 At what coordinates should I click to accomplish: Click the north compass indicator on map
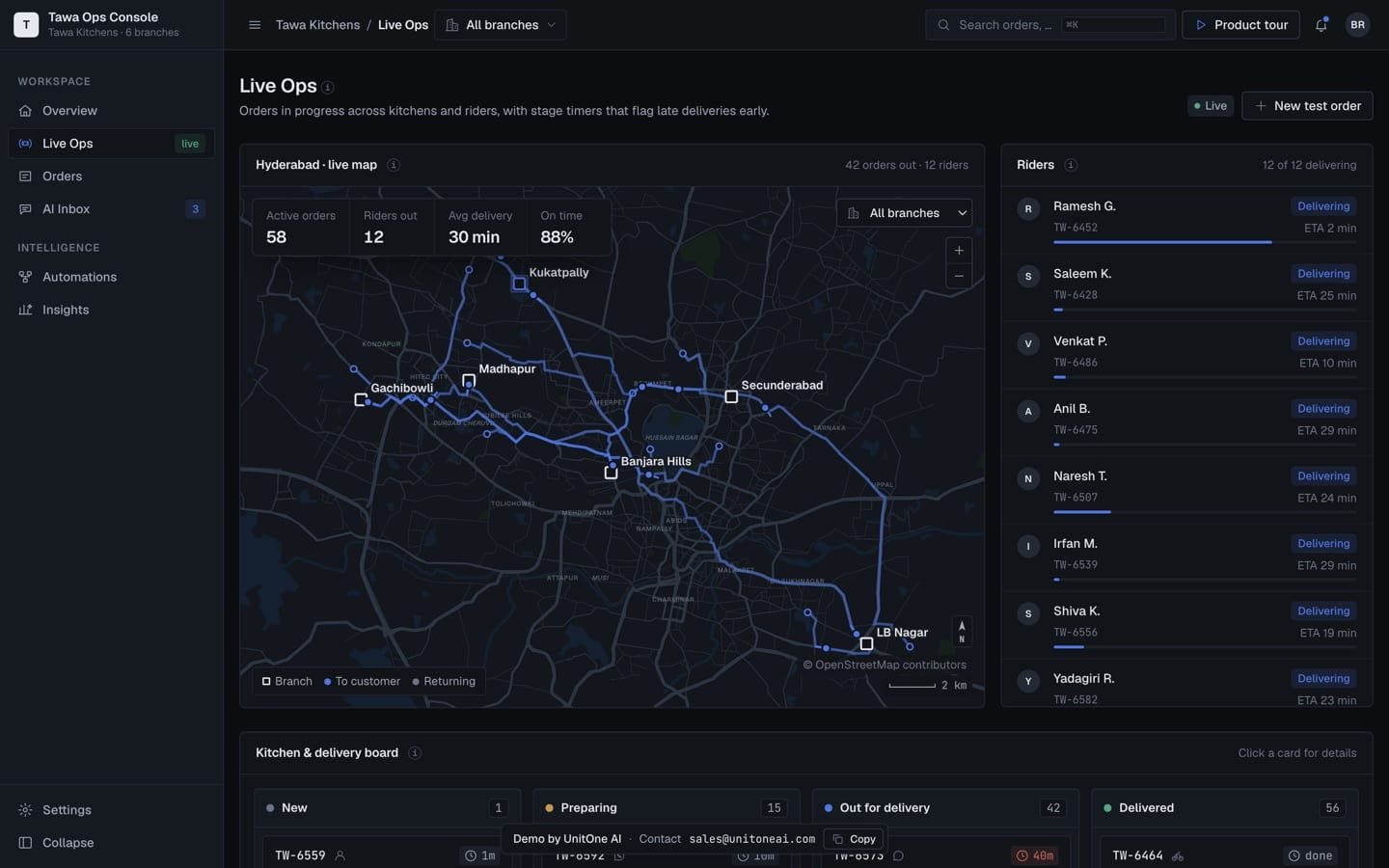tap(962, 632)
